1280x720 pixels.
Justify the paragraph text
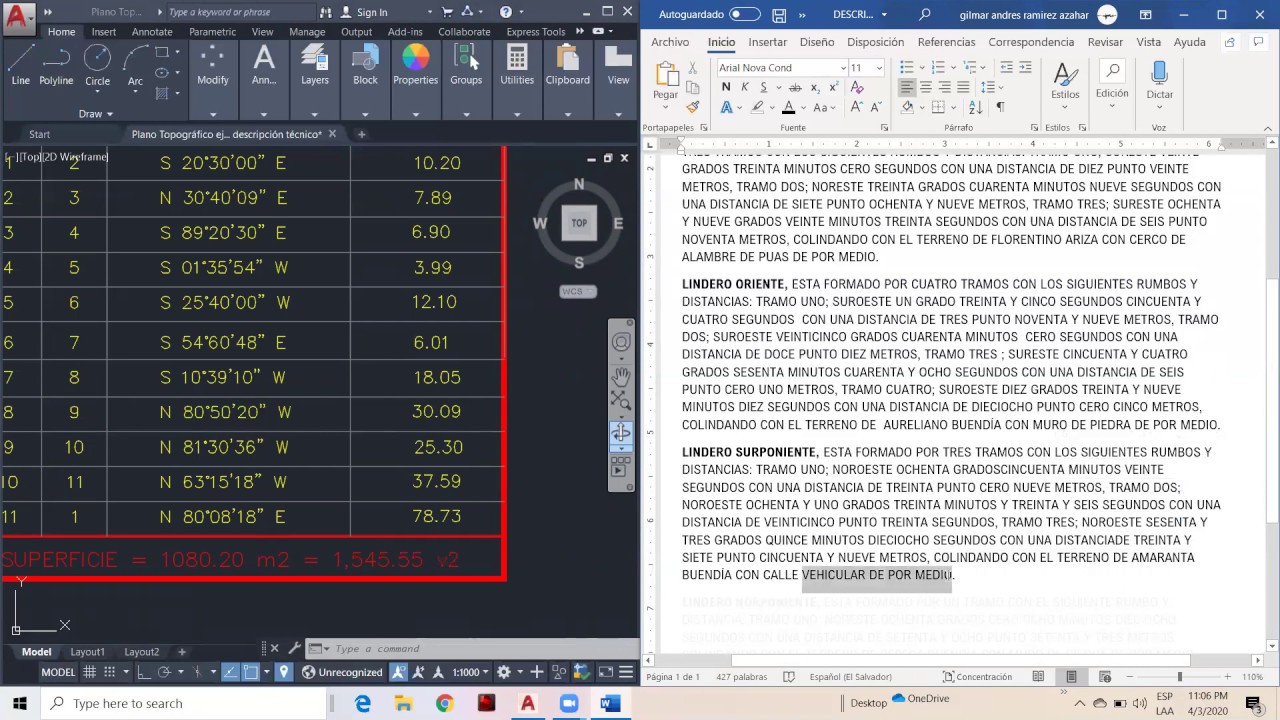point(964,88)
